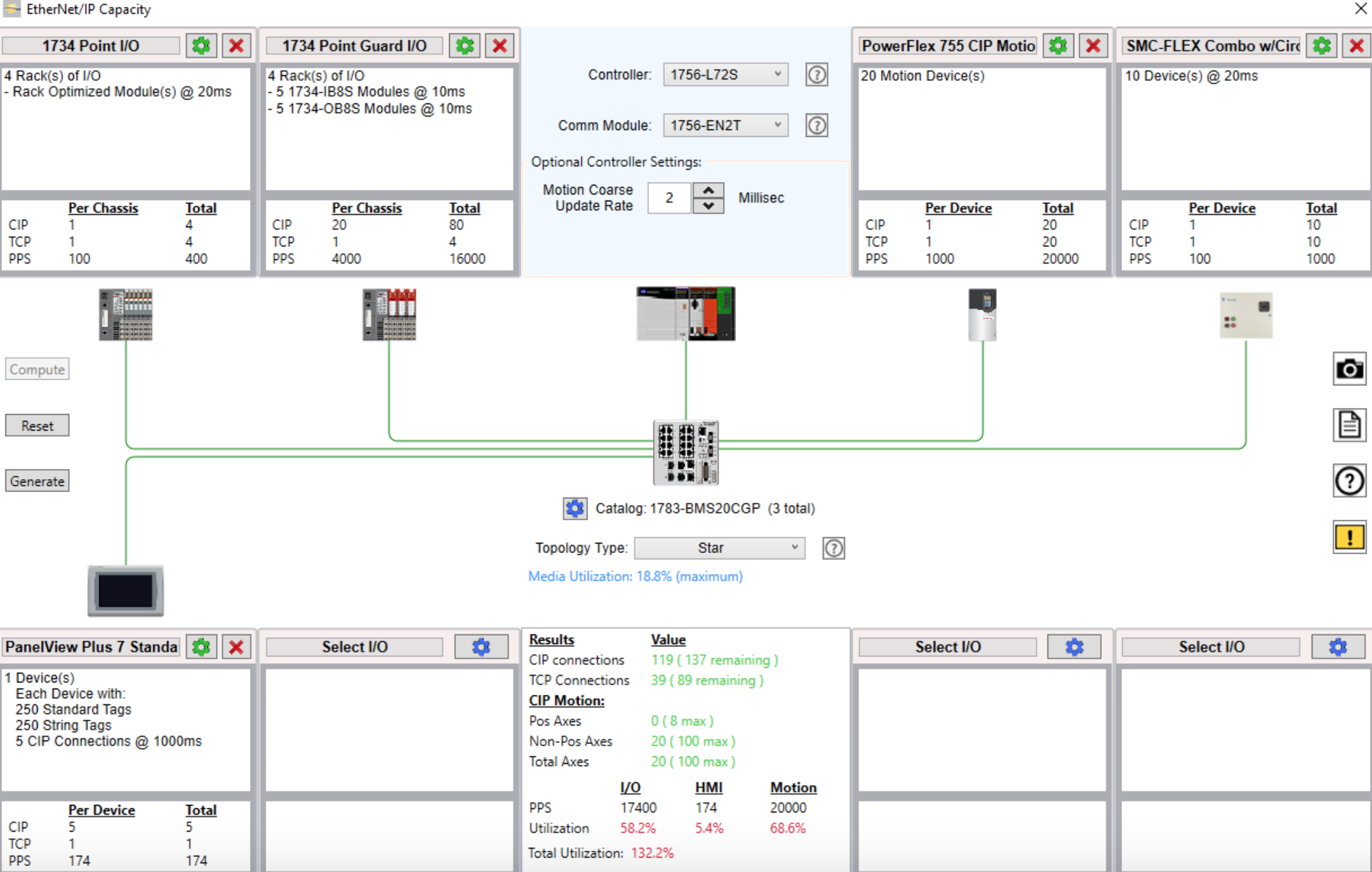Screen dimensions: 1372x872
Task: Open PowerFlex 755 CIP Motion settings gear
Action: (x=1058, y=45)
